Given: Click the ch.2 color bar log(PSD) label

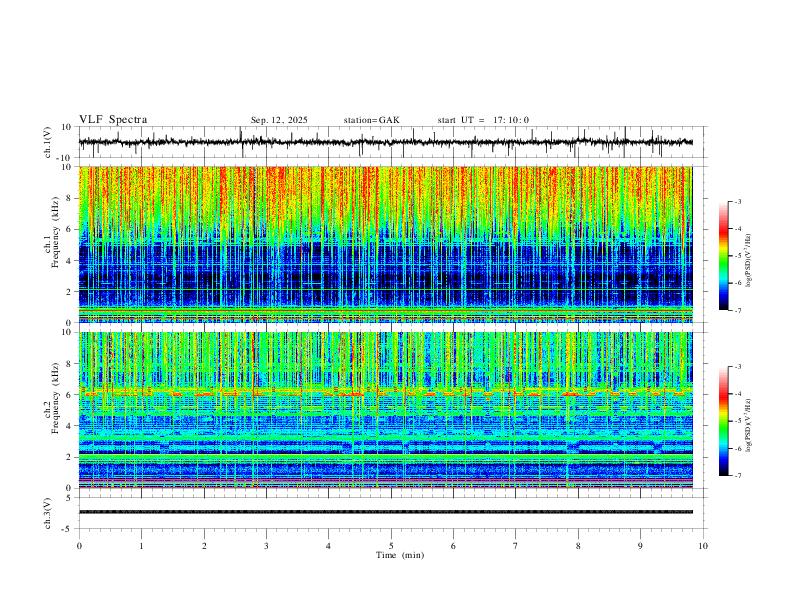Looking at the screenshot, I should (749, 426).
